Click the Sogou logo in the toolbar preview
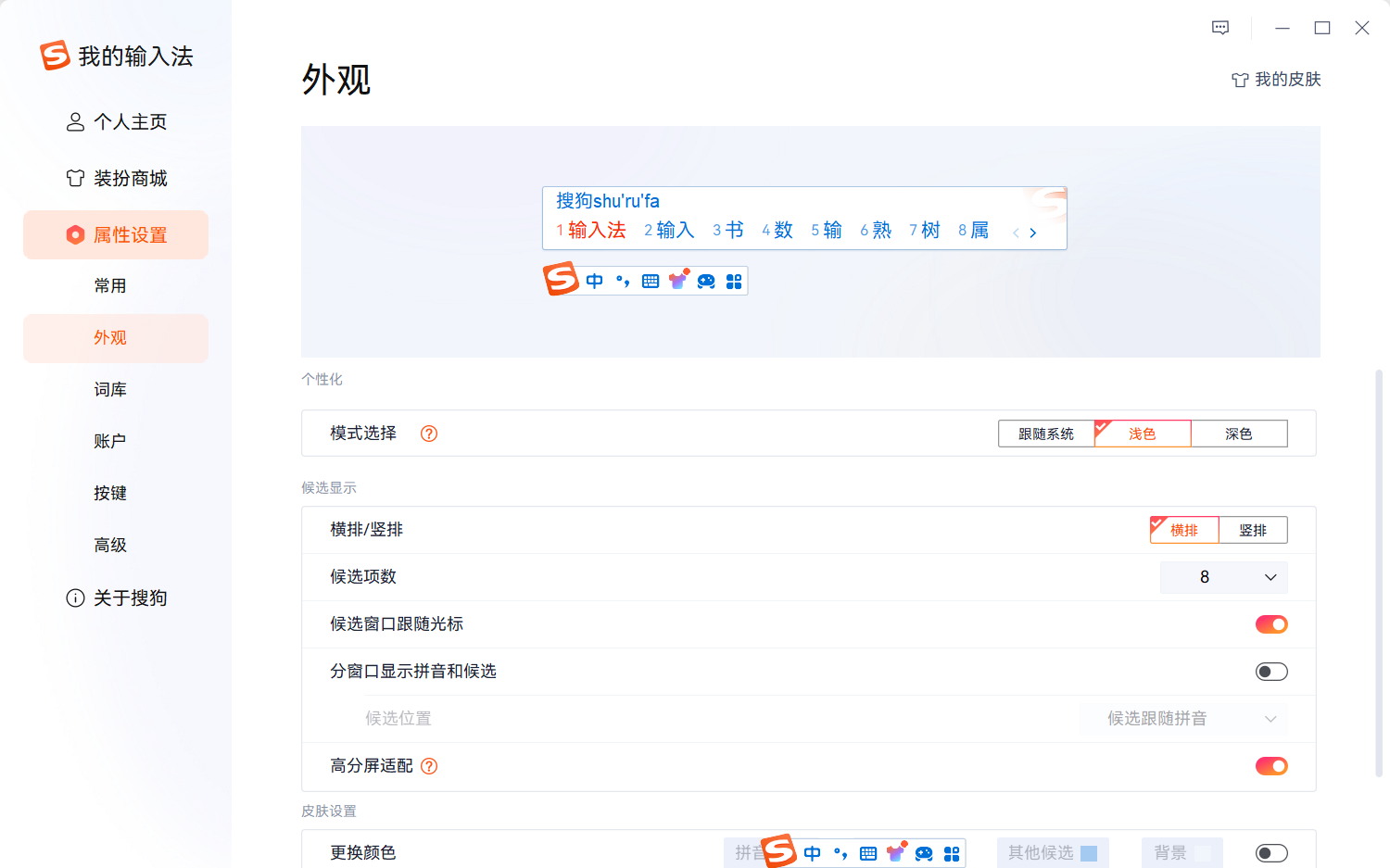1390x868 pixels. click(x=561, y=279)
